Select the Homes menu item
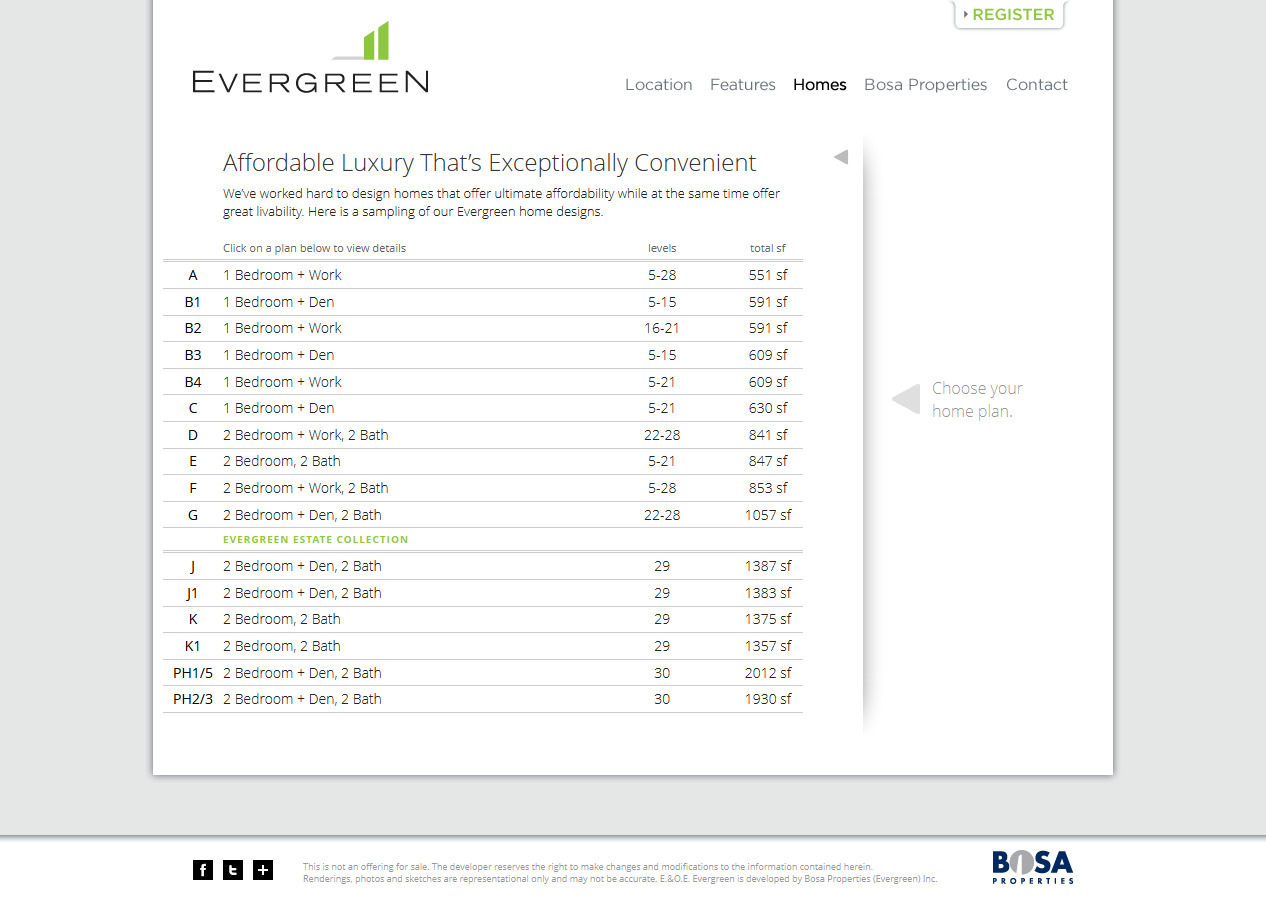The height and width of the screenshot is (900, 1266). pos(820,85)
